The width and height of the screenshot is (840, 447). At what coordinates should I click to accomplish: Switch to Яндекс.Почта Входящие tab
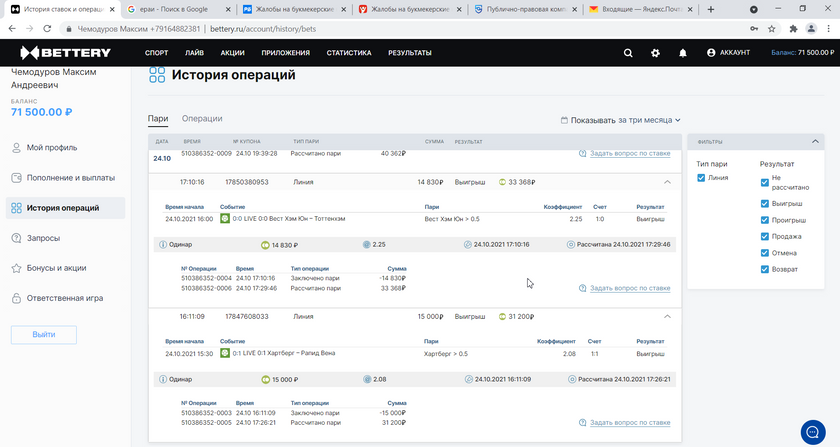pyautogui.click(x=641, y=9)
